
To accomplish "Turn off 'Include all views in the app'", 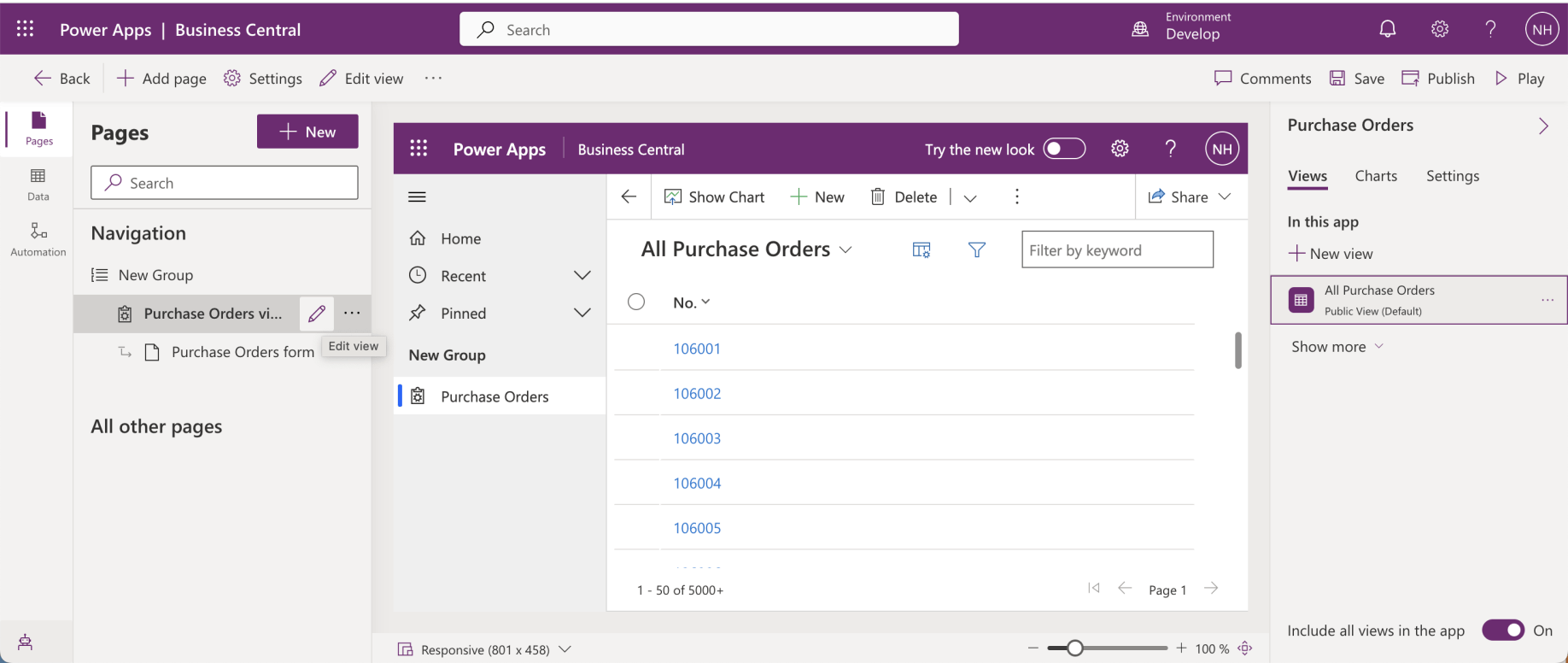I will point(1502,631).
